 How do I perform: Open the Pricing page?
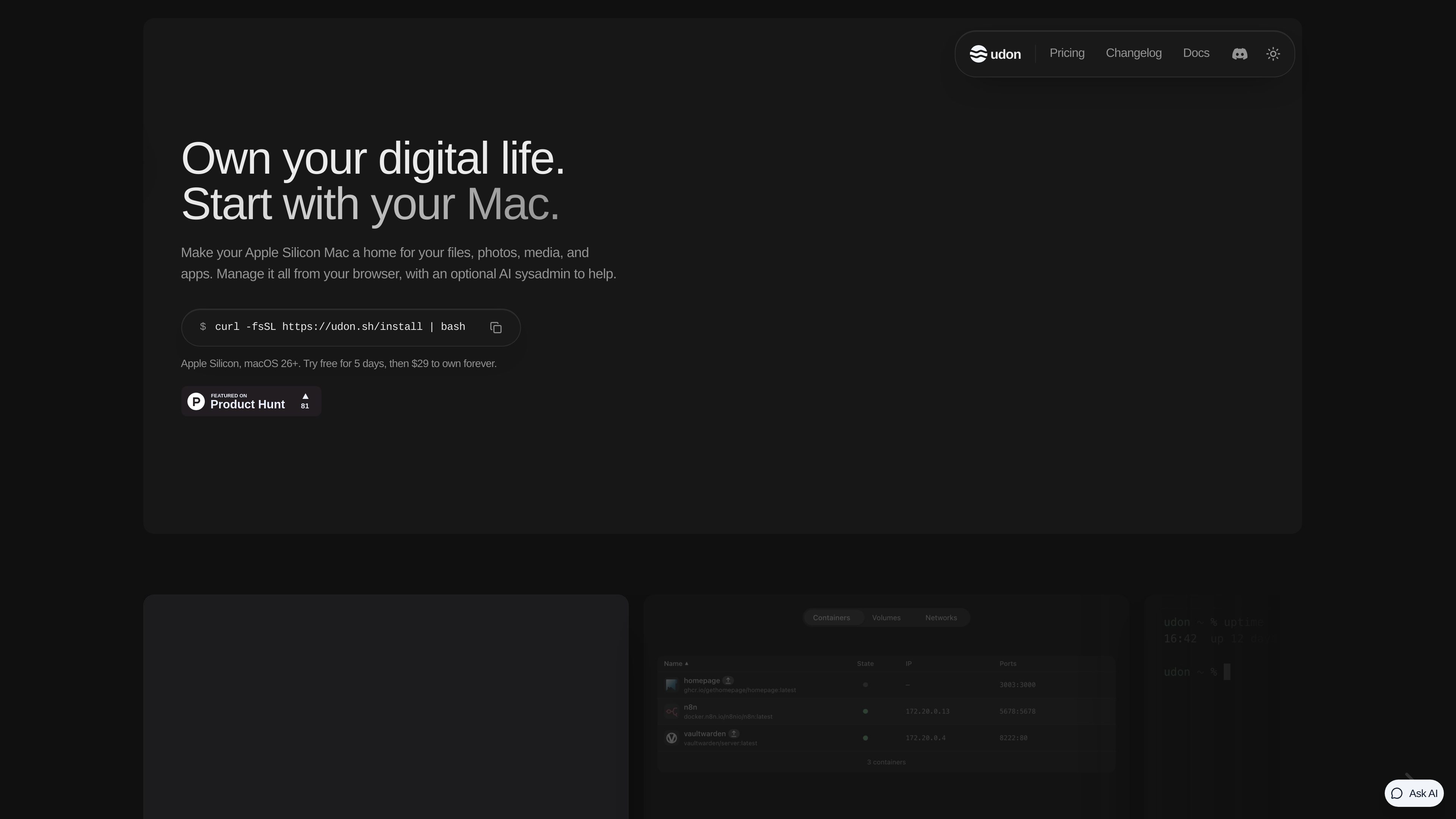coord(1067,53)
